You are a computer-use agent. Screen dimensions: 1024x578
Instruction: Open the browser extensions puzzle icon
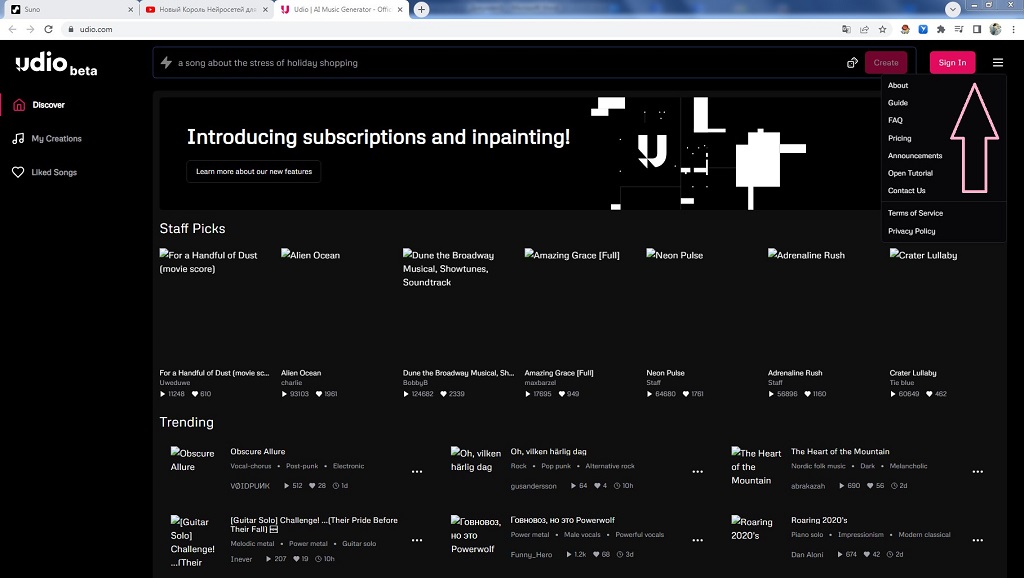point(941,29)
